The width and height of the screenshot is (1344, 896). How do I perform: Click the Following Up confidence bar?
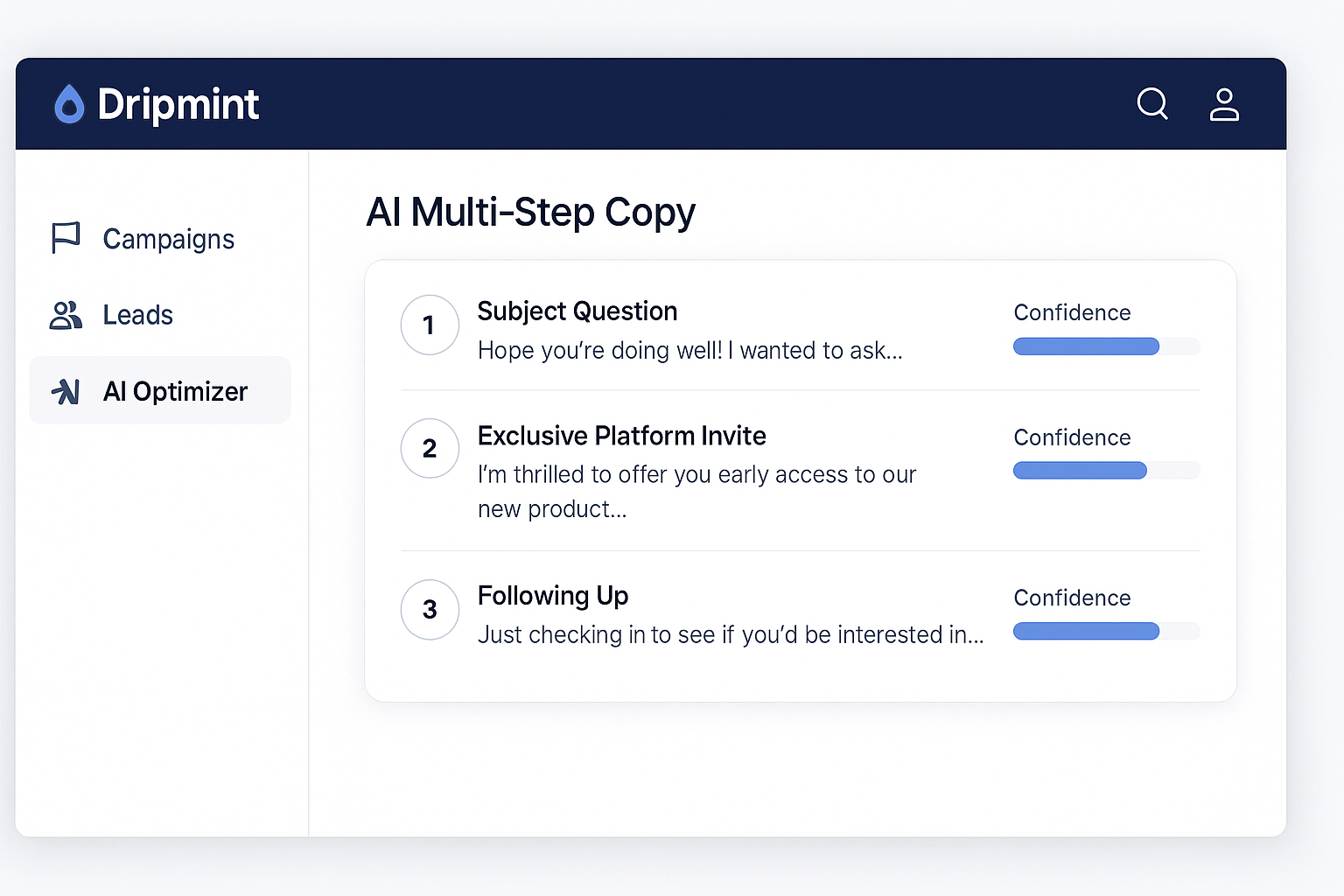[x=1106, y=631]
